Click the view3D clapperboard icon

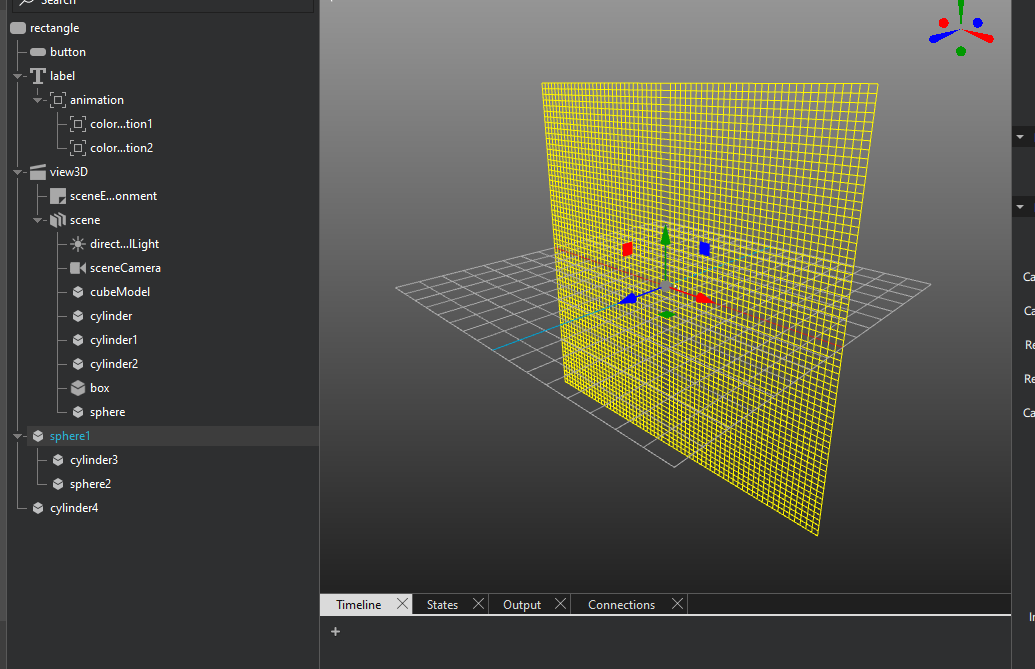(38, 172)
